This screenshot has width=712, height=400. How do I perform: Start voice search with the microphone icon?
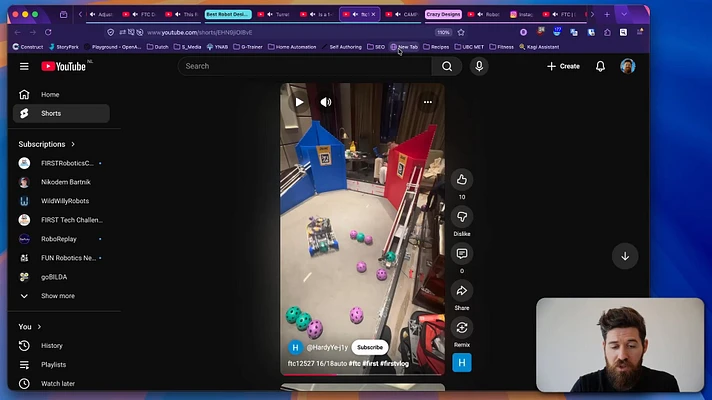tap(479, 66)
